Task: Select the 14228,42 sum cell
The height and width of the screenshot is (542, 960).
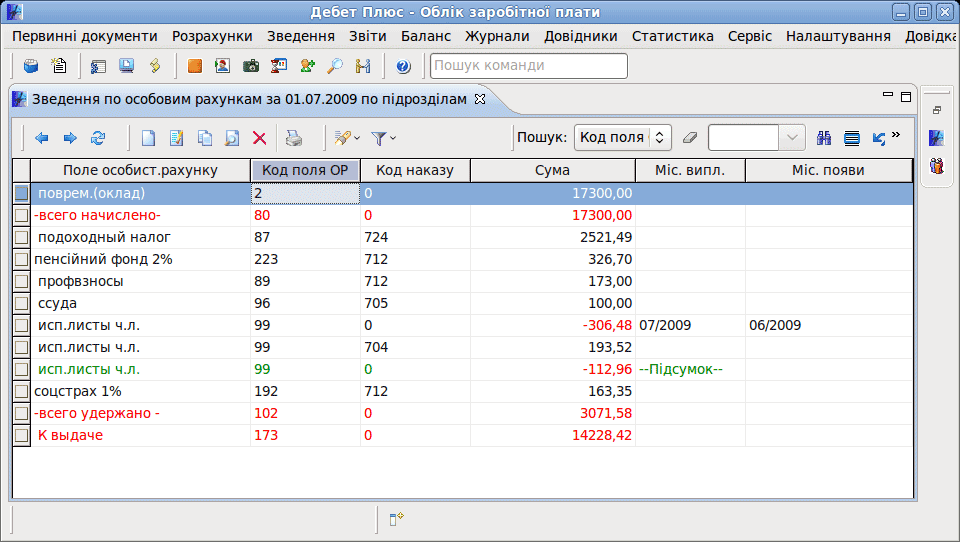Action: 553,435
